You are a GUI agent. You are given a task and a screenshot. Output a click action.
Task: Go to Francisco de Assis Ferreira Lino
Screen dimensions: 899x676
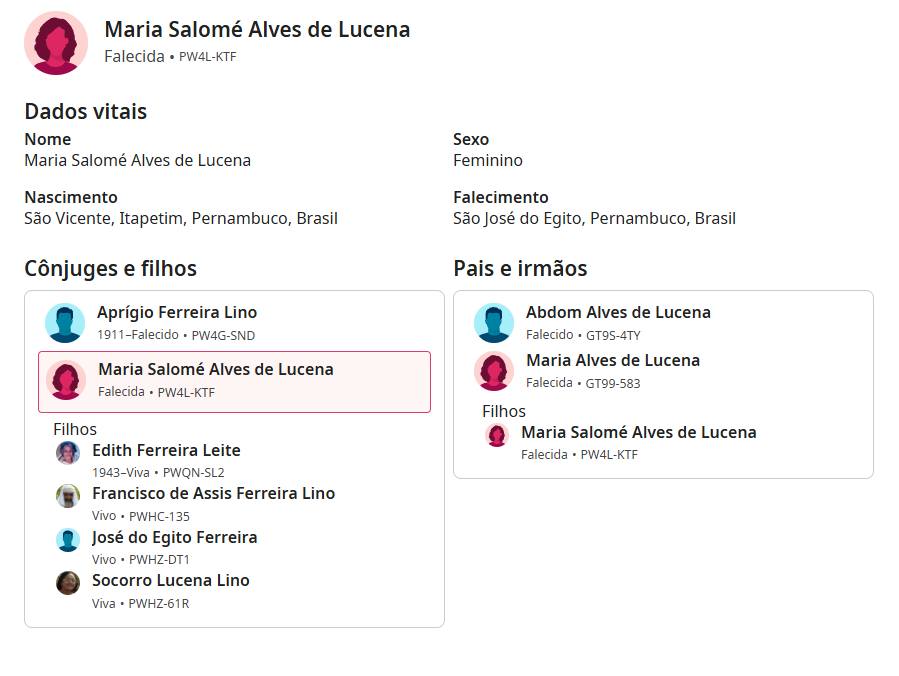coord(213,493)
